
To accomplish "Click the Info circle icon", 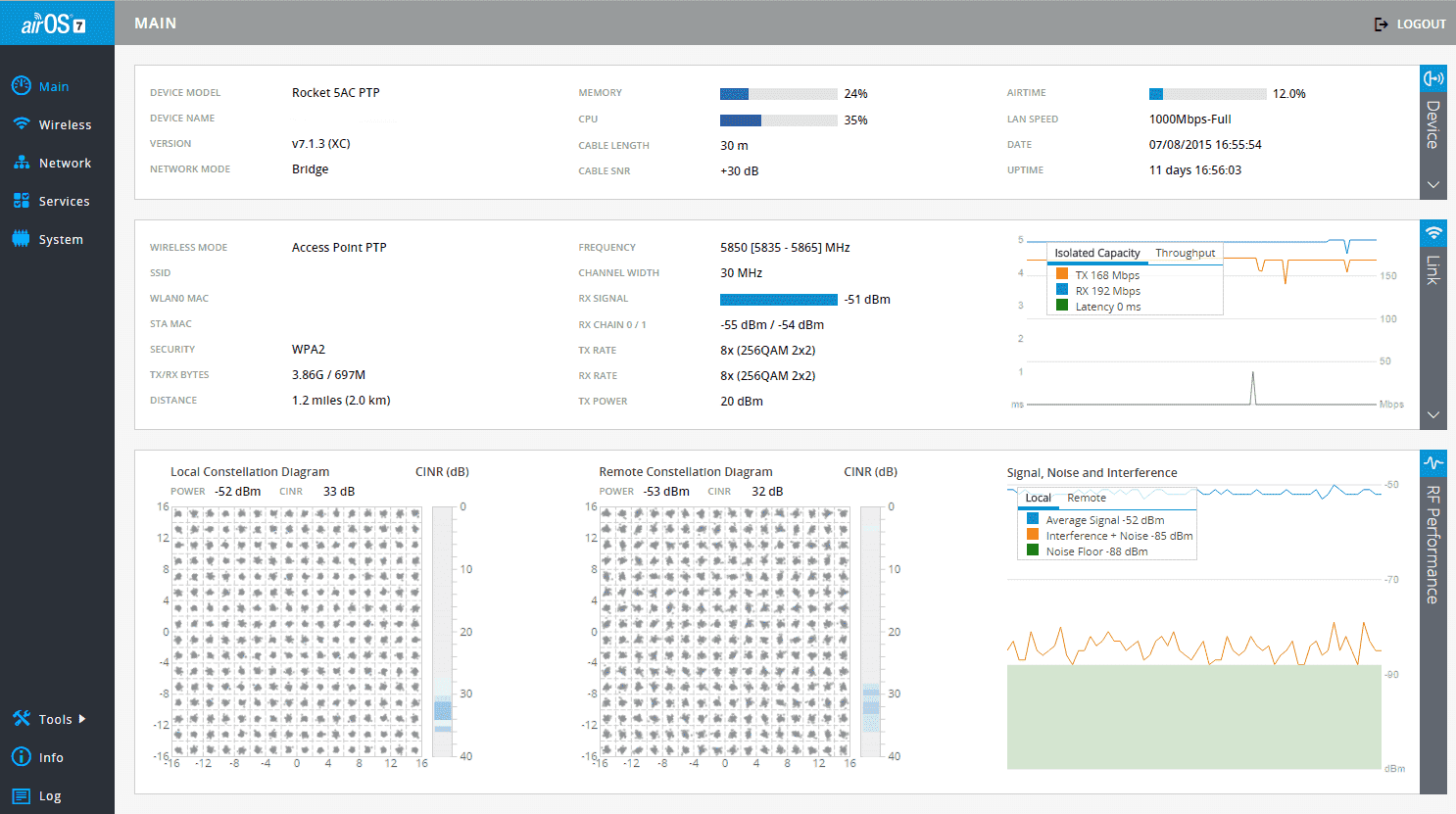I will coord(21,757).
